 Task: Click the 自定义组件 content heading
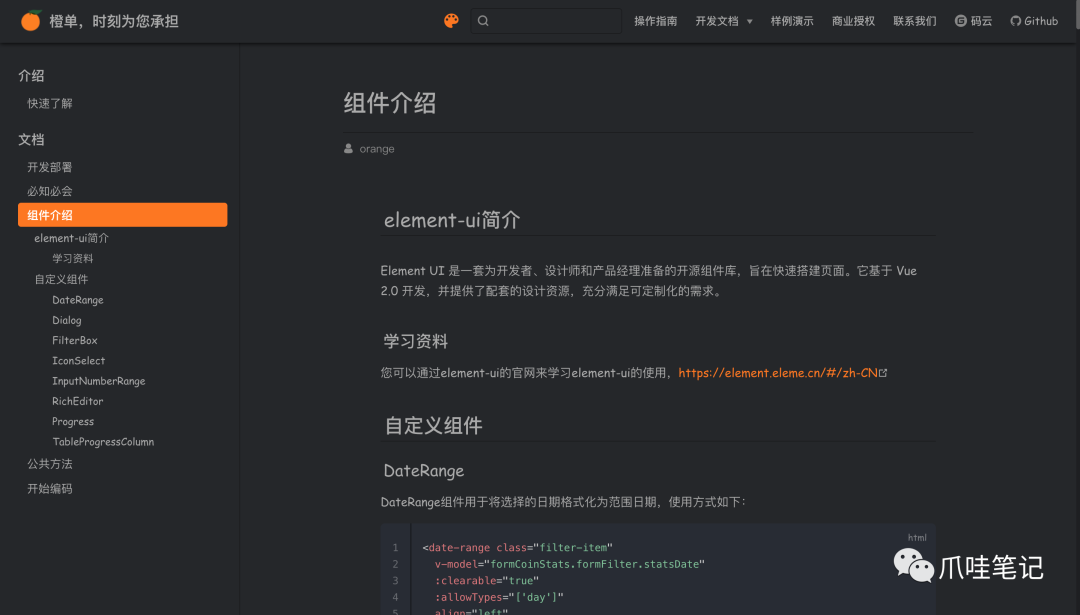coord(433,426)
